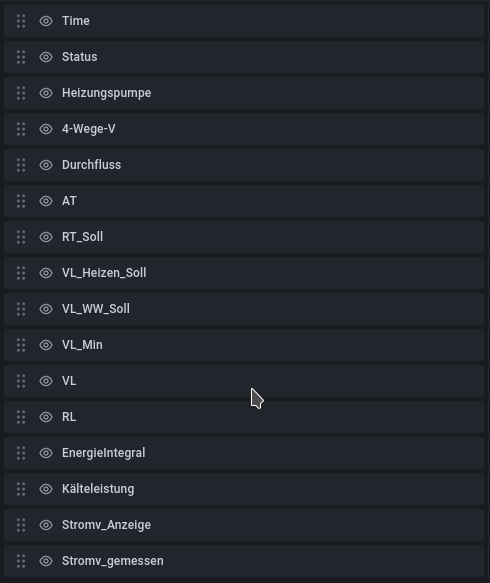This screenshot has height=583, width=490.
Task: Hide the EnergieIntegral field
Action: (x=46, y=453)
